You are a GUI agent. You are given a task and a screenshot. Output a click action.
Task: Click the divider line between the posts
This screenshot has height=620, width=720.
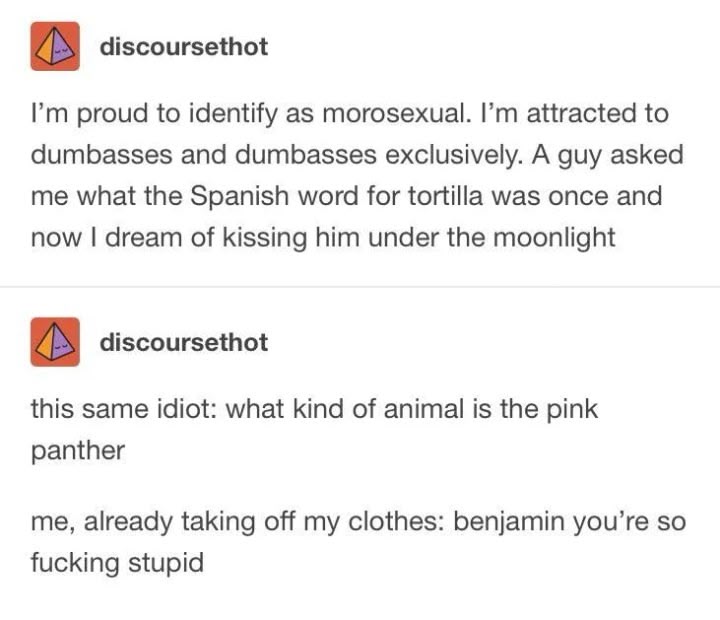(x=360, y=287)
